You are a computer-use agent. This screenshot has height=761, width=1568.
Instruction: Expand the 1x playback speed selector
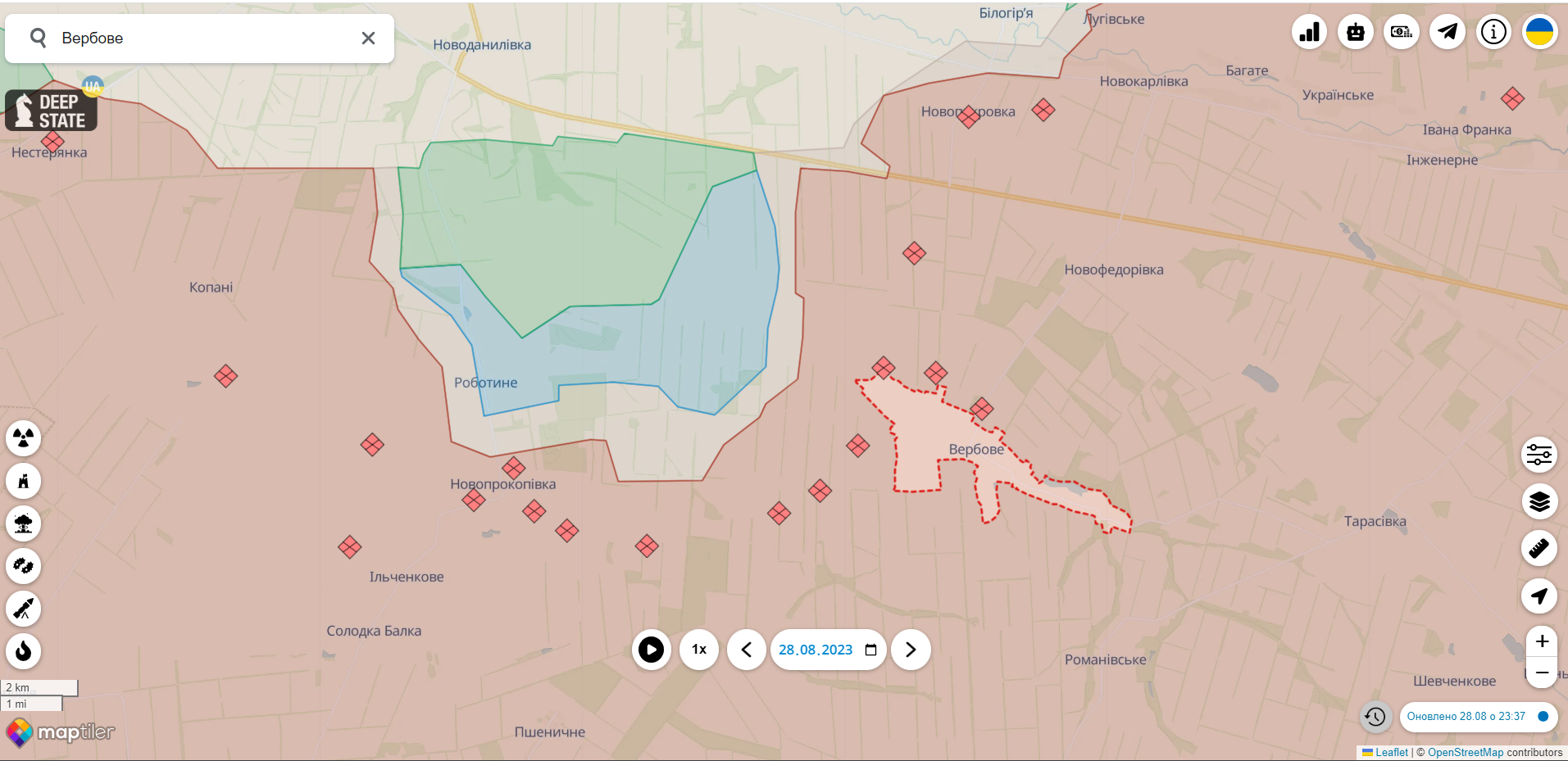(699, 650)
